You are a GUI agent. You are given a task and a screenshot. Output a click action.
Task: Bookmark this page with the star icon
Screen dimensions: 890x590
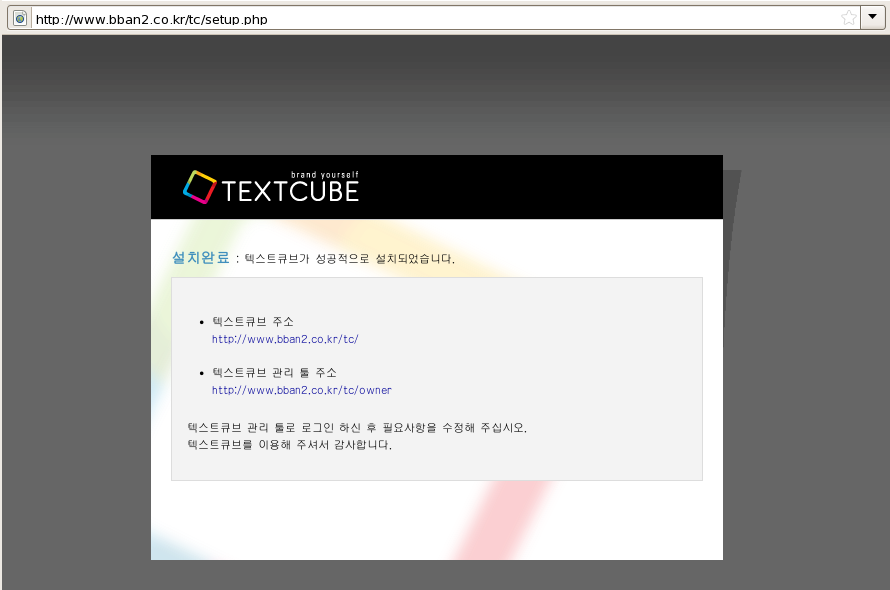849,18
